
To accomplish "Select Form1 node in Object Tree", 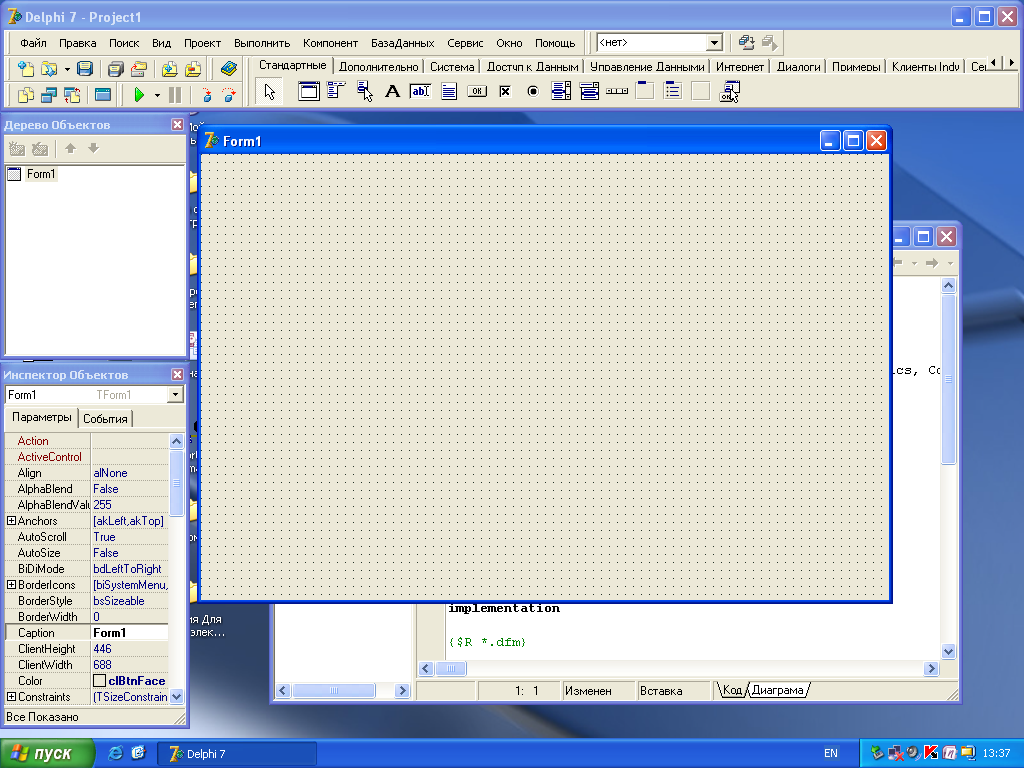I will [40, 174].
